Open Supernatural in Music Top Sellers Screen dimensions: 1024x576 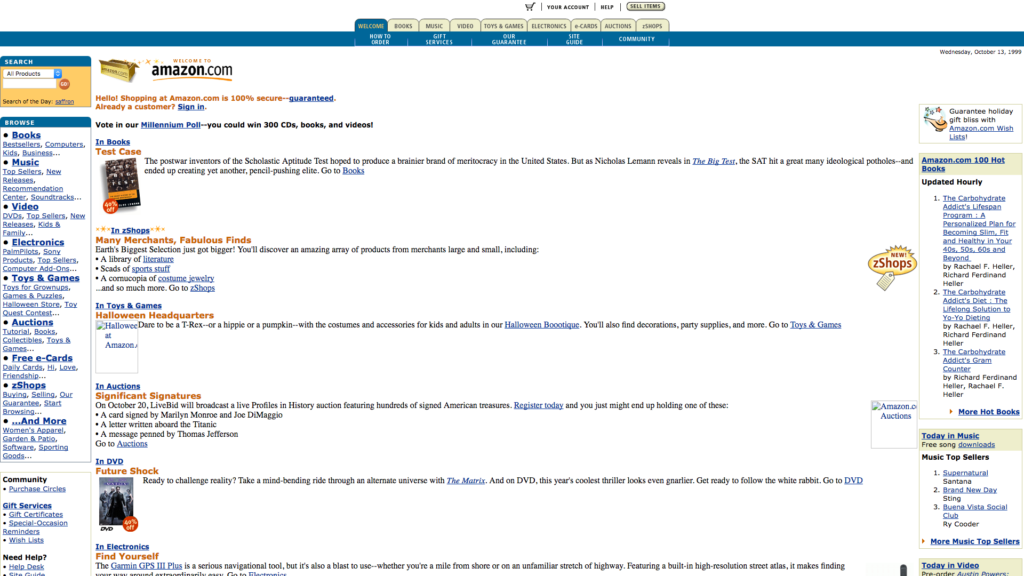tap(965, 473)
